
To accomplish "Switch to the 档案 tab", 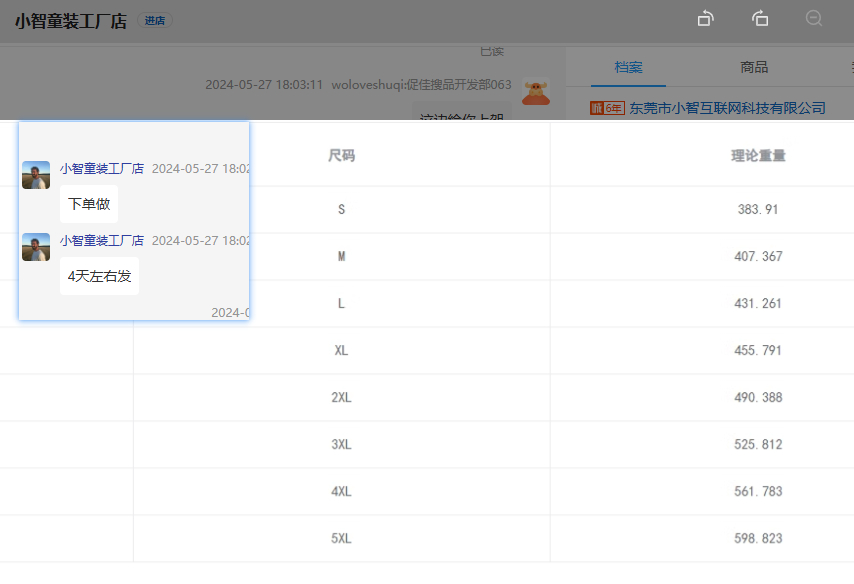I will tap(628, 67).
